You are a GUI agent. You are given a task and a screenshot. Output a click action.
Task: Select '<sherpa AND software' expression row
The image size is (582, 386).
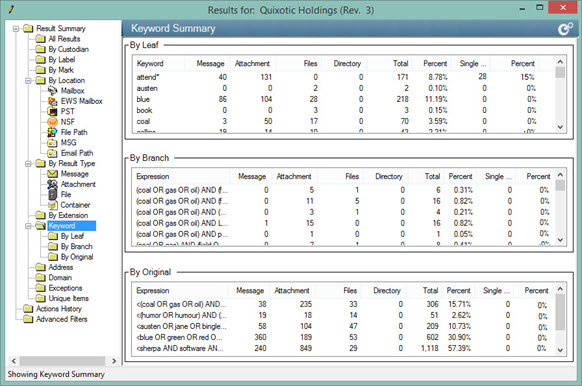click(343, 349)
